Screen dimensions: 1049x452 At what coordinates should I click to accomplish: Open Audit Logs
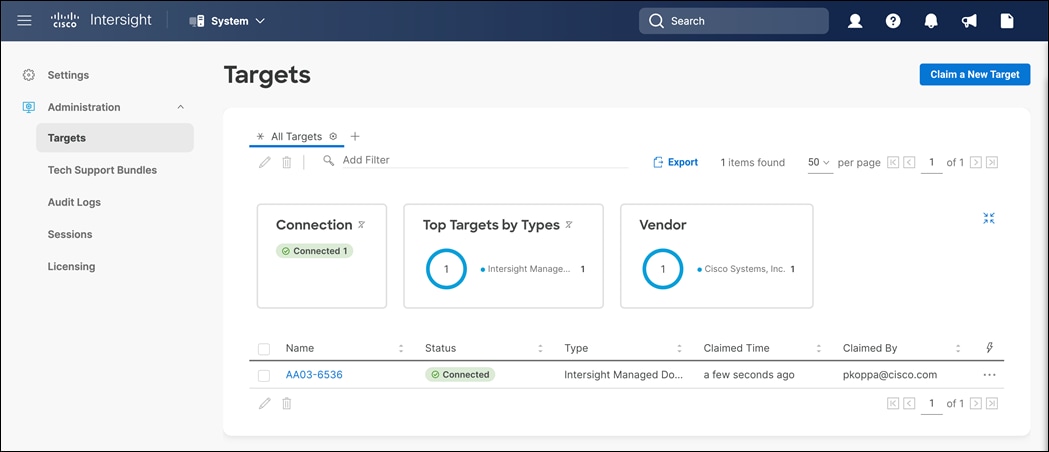click(x=74, y=202)
